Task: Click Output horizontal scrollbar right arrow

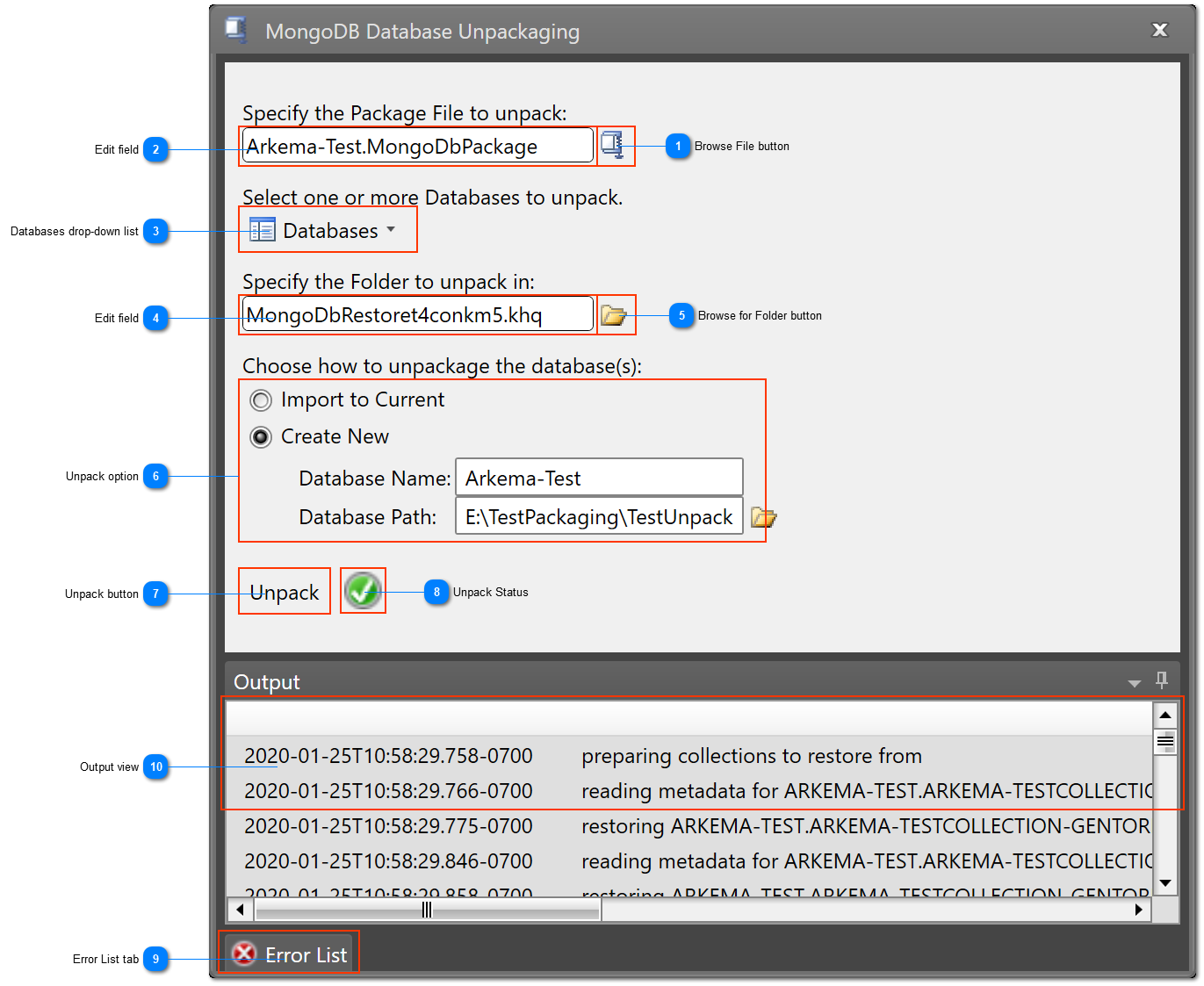Action: [1139, 910]
